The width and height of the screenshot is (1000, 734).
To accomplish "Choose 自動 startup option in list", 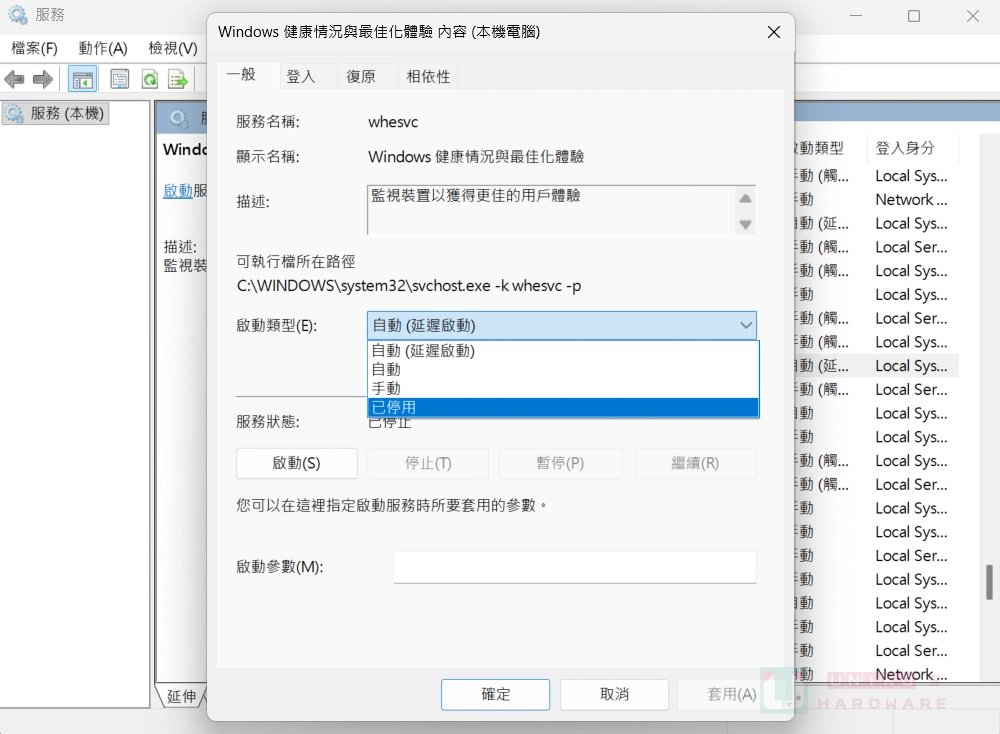I will click(563, 369).
